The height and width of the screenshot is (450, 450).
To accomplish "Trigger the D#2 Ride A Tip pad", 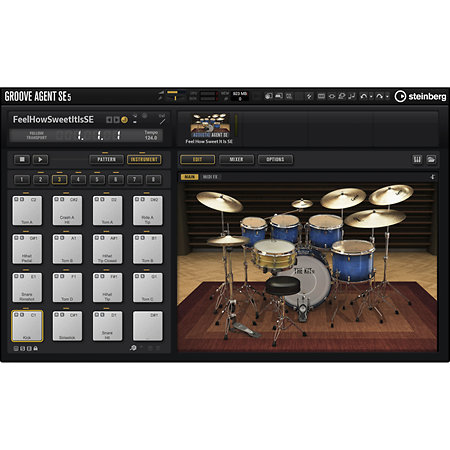I will (148, 211).
